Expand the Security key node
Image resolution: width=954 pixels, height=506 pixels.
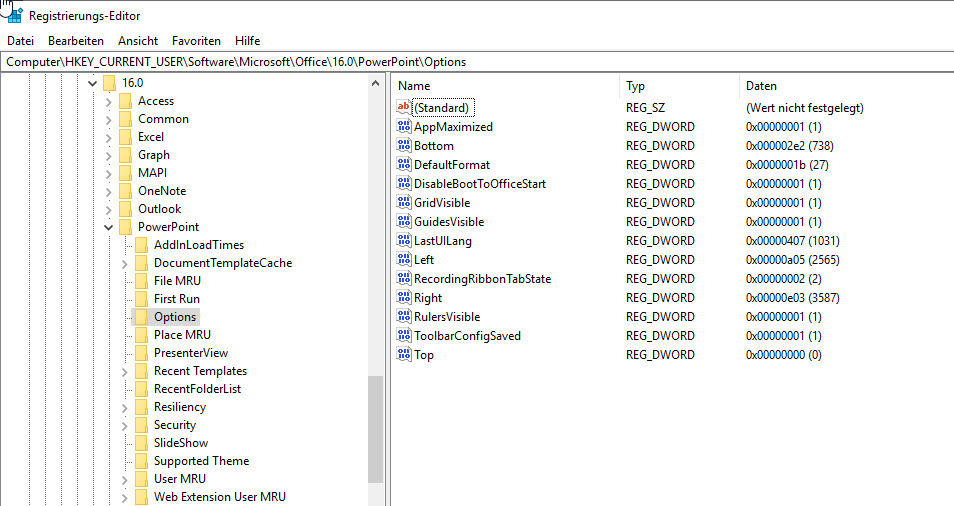[124, 426]
